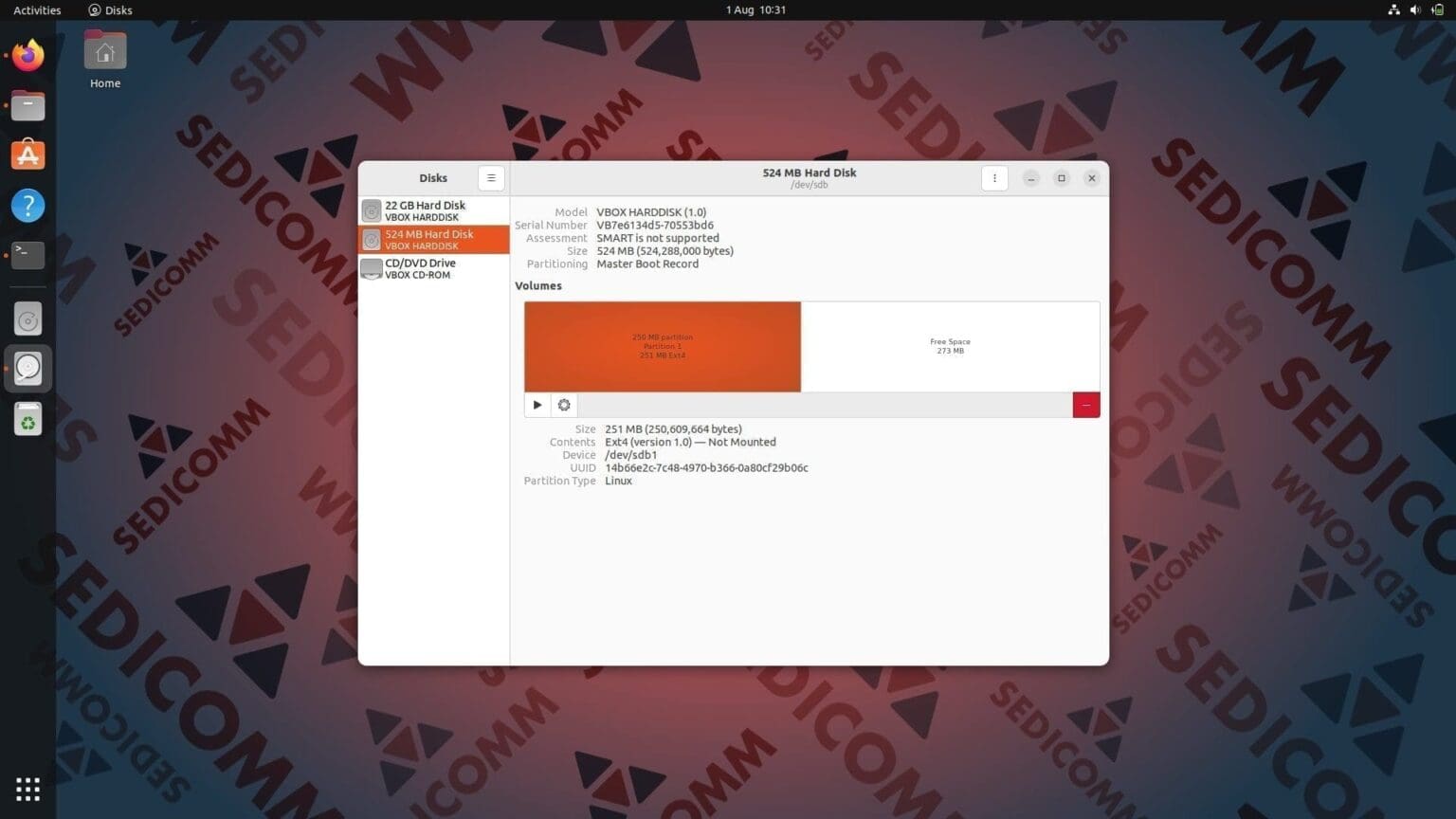Viewport: 1456px width, 819px height.
Task: Click the volume icon in top bar
Action: point(1415,9)
